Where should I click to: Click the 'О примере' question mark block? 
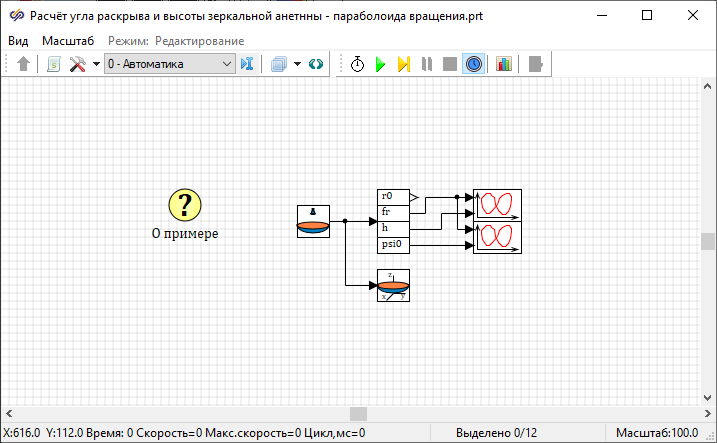pos(184,205)
